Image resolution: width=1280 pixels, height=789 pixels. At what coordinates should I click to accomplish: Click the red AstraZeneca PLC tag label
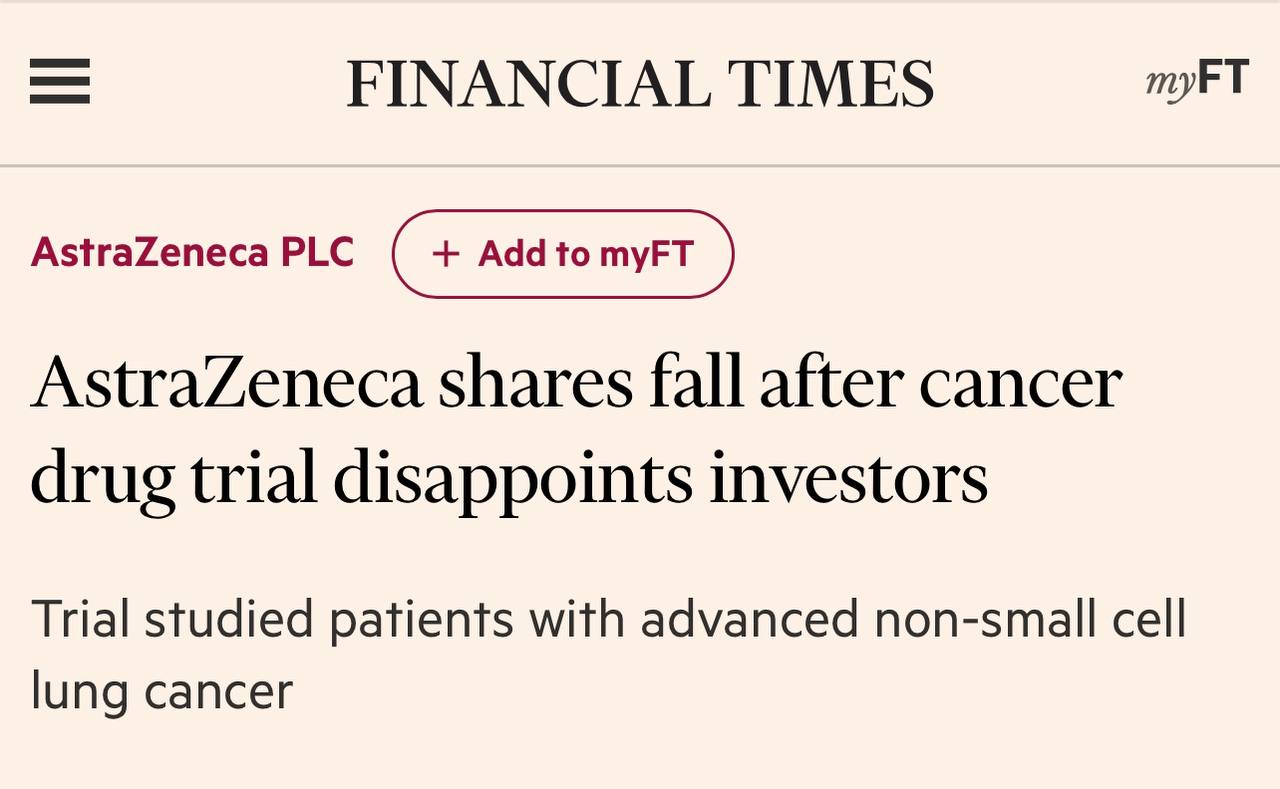[192, 252]
